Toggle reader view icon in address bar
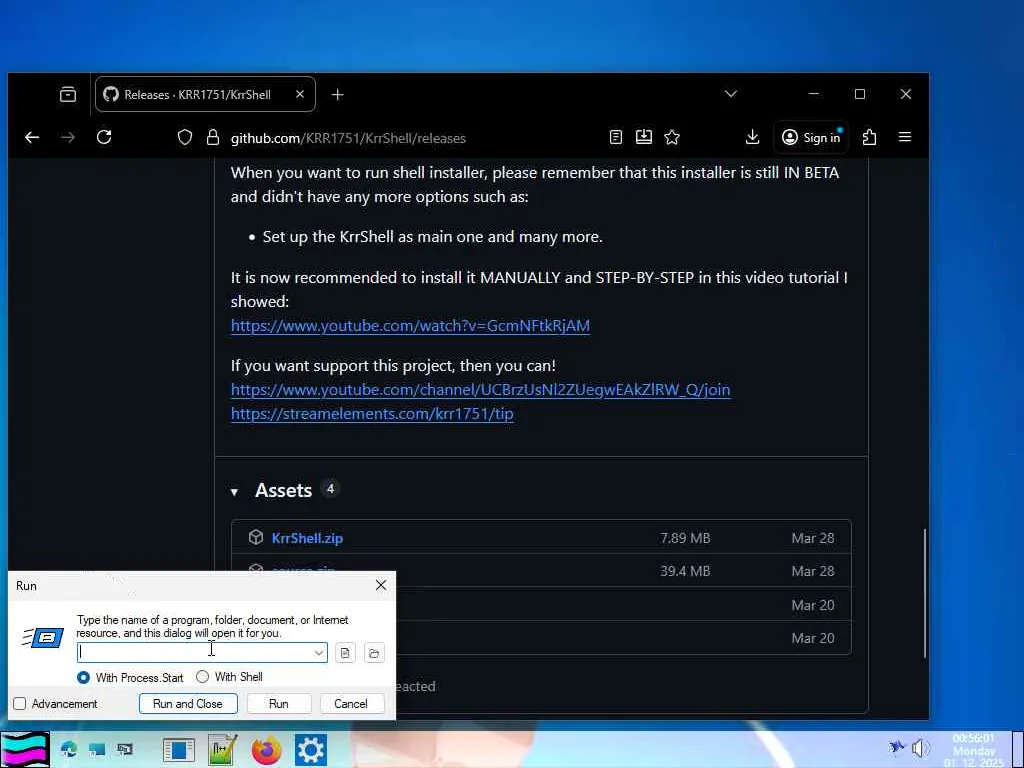The image size is (1024, 768). point(615,137)
